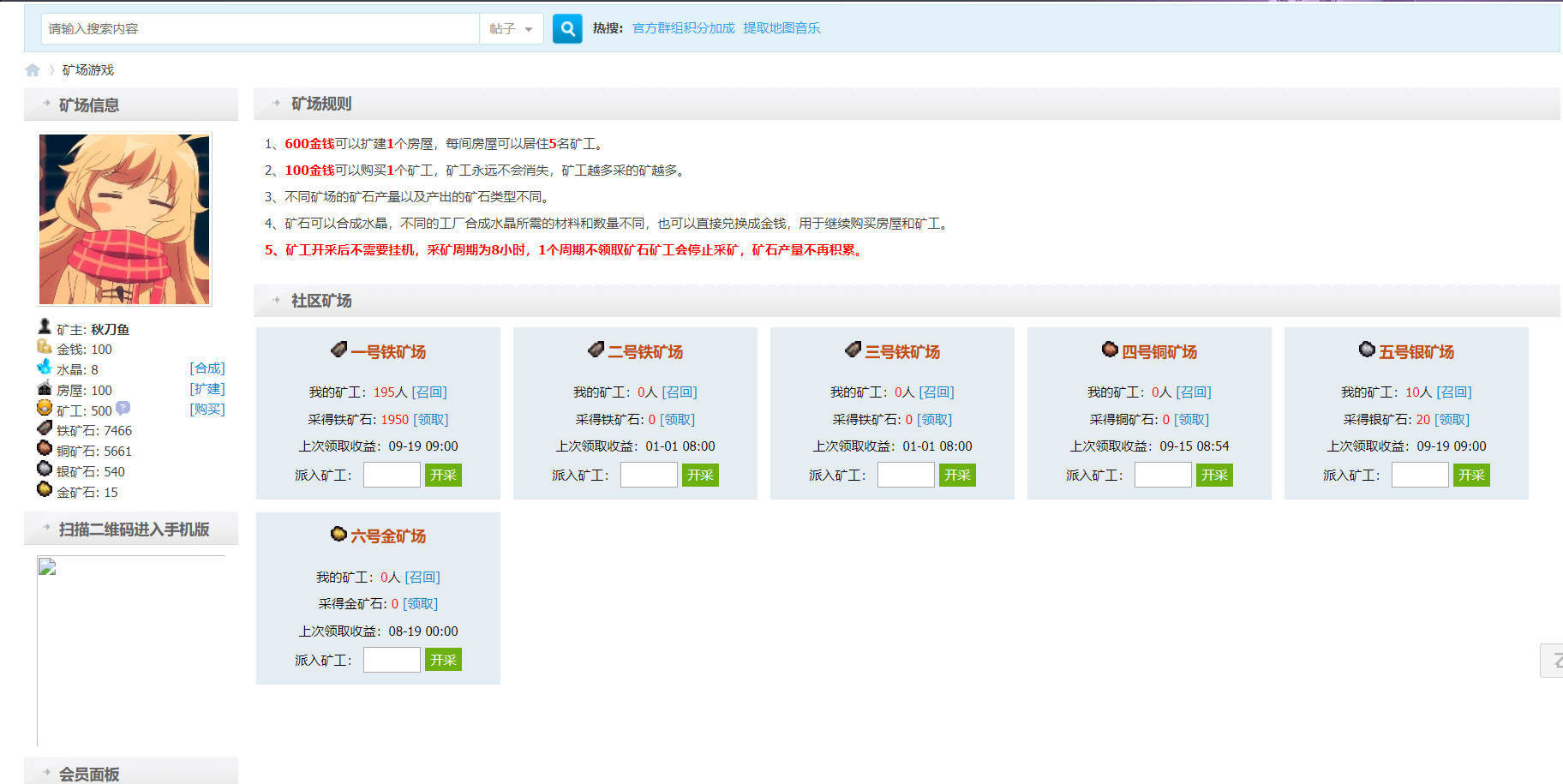
Task: Click the mine owner avatar image
Action: coord(124,219)
